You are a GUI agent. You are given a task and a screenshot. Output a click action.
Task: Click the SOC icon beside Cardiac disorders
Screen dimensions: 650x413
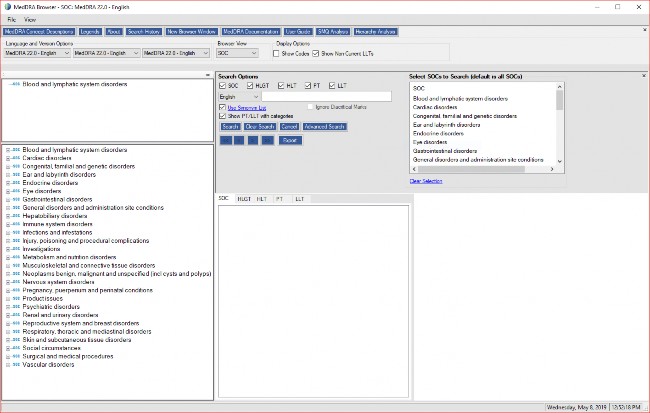tap(16, 157)
